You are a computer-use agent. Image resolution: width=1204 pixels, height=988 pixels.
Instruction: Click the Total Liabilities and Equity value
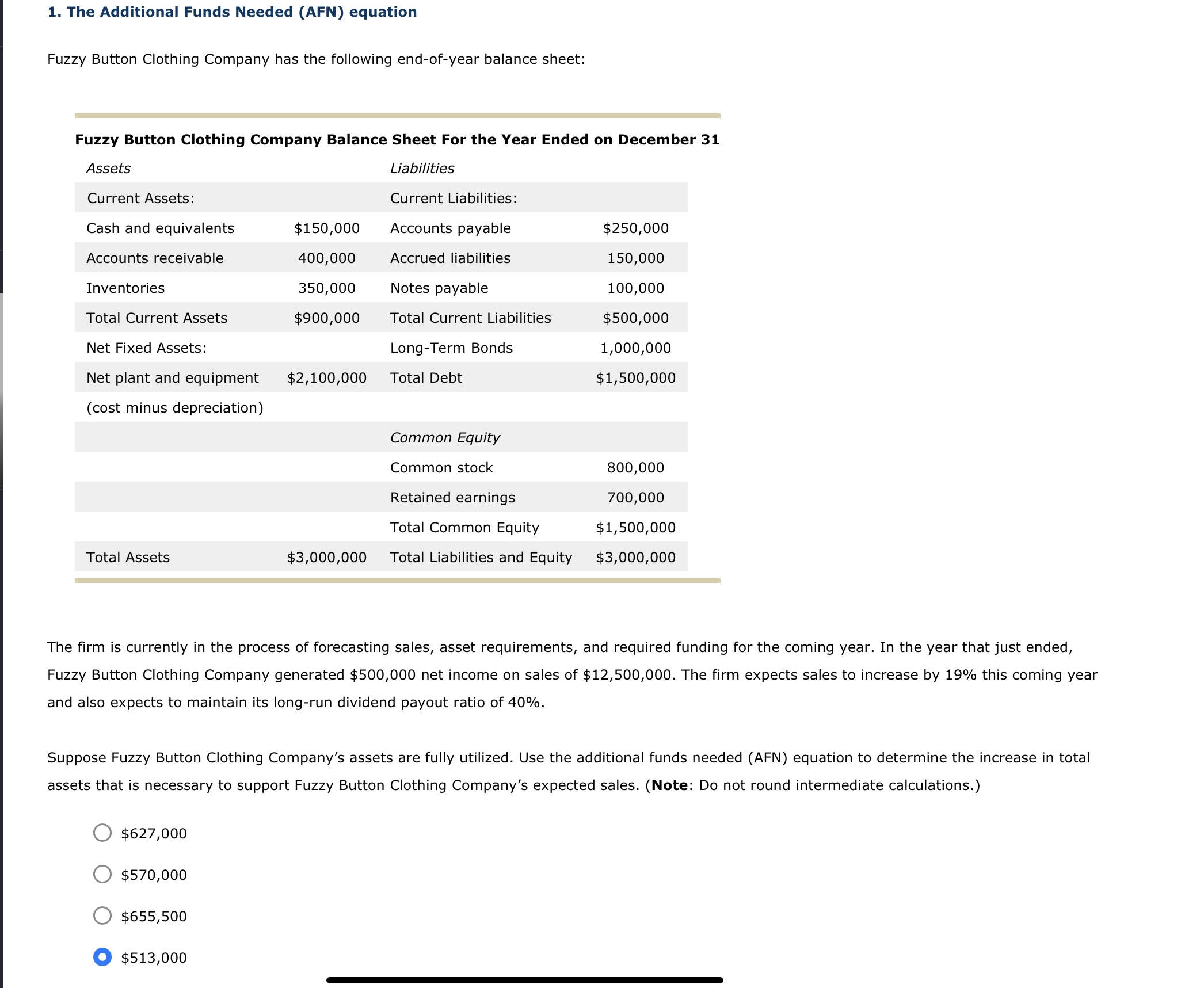pos(635,556)
